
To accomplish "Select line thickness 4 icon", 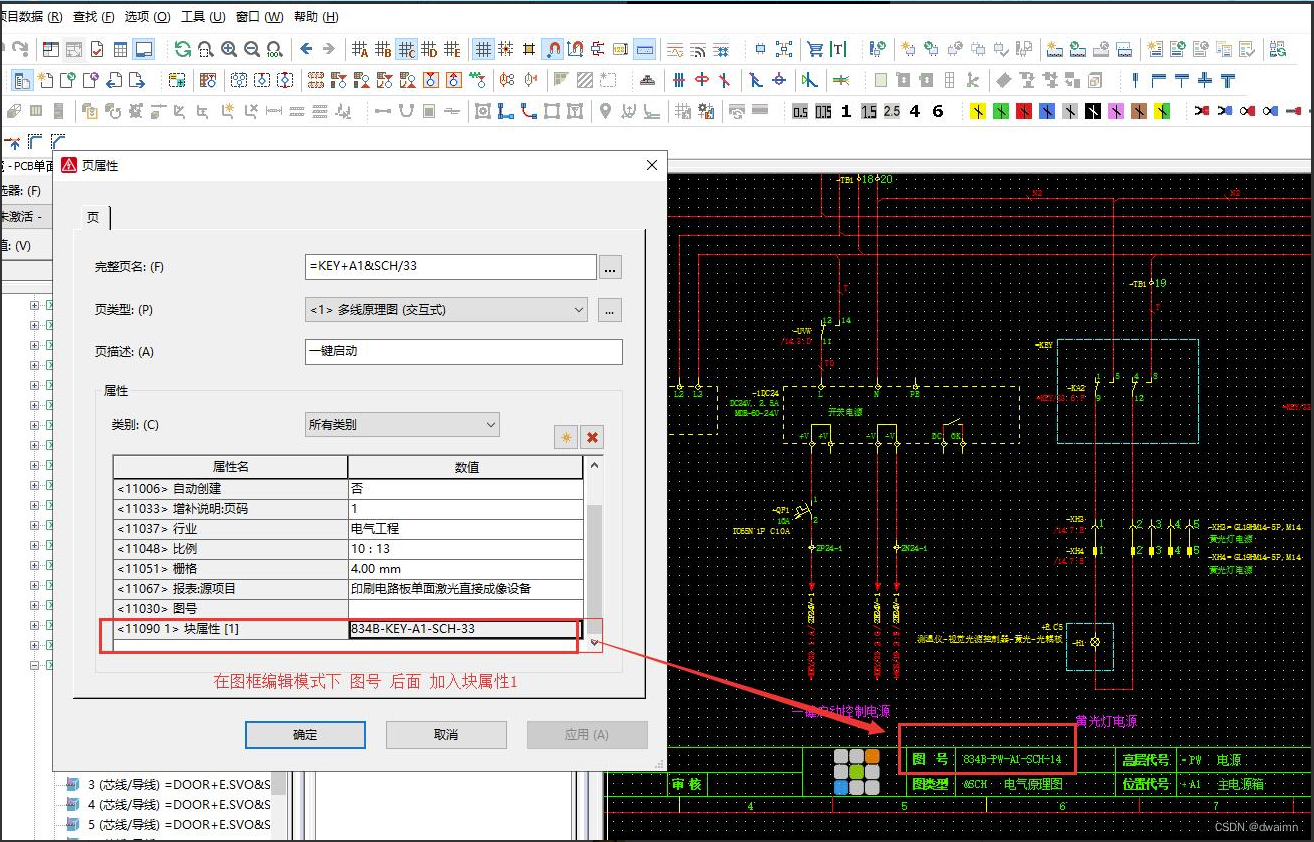I will (914, 111).
